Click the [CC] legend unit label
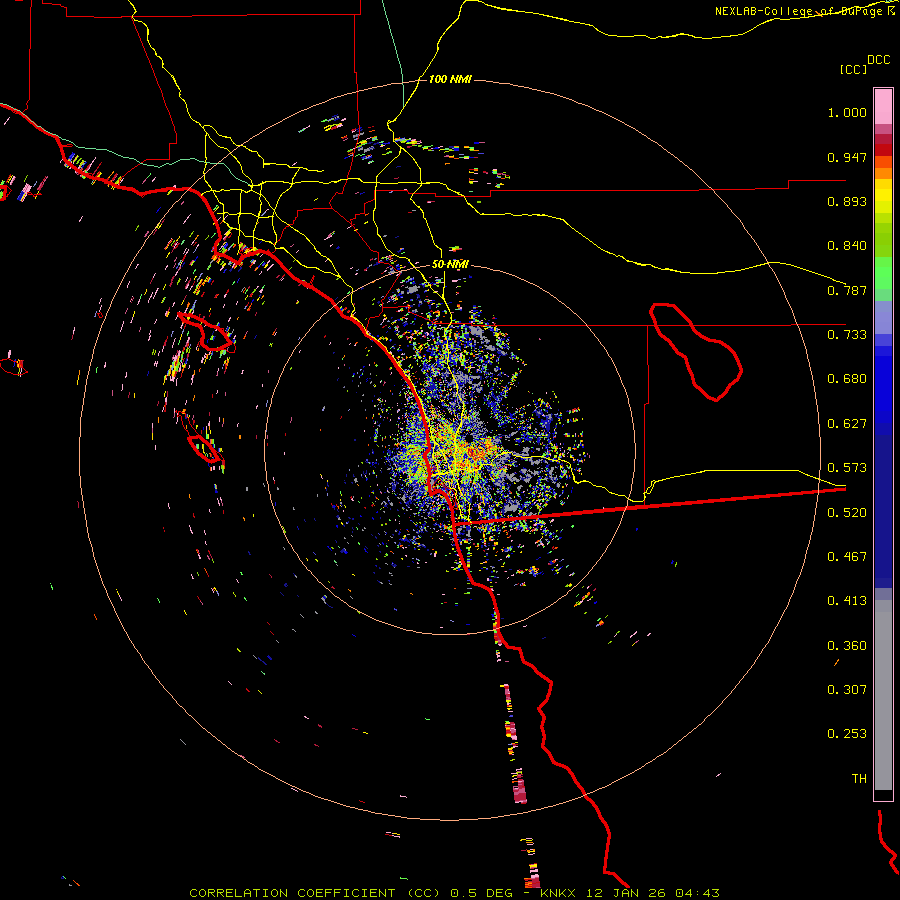 [853, 69]
